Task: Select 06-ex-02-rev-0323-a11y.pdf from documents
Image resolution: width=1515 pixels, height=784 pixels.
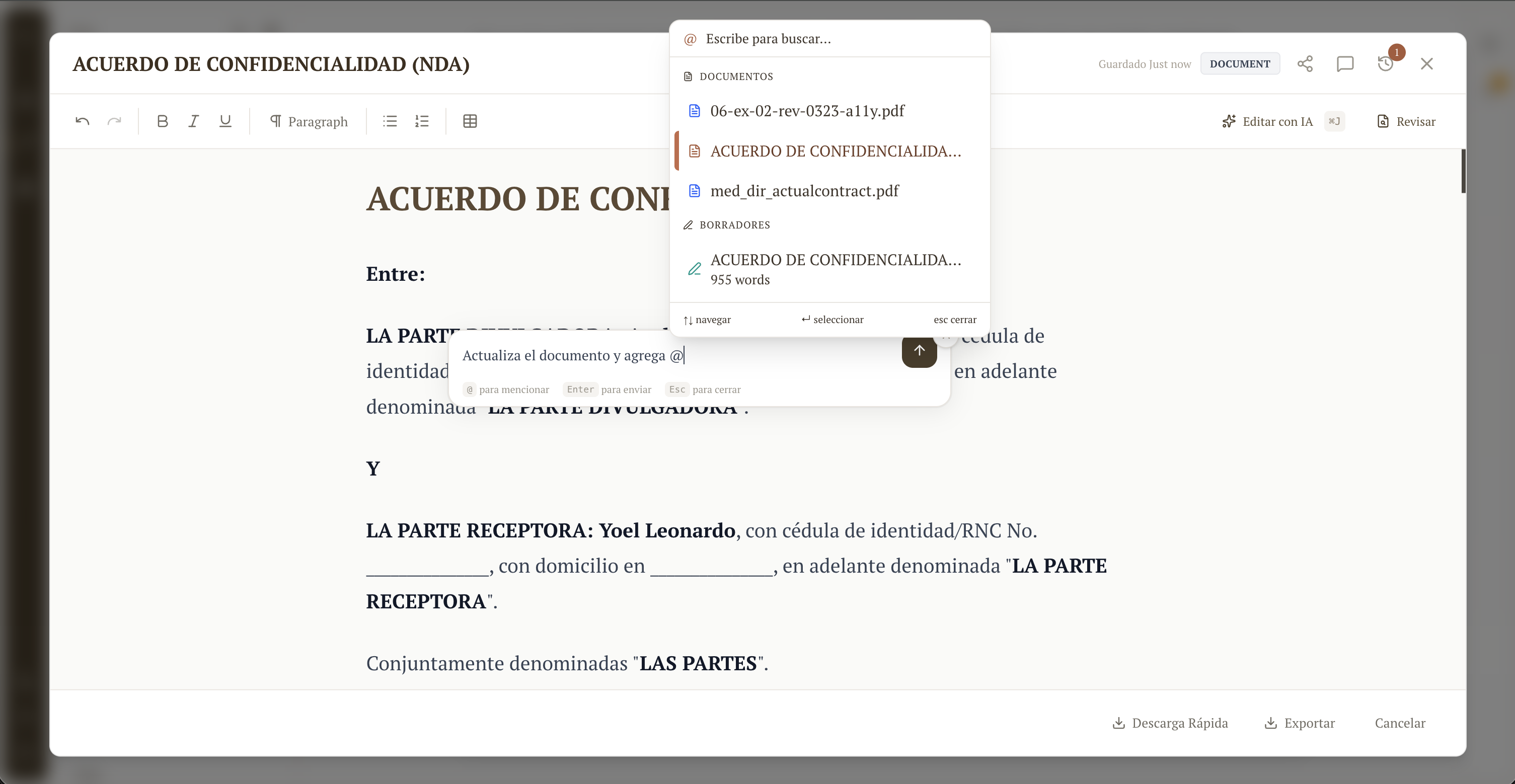Action: coord(807,111)
